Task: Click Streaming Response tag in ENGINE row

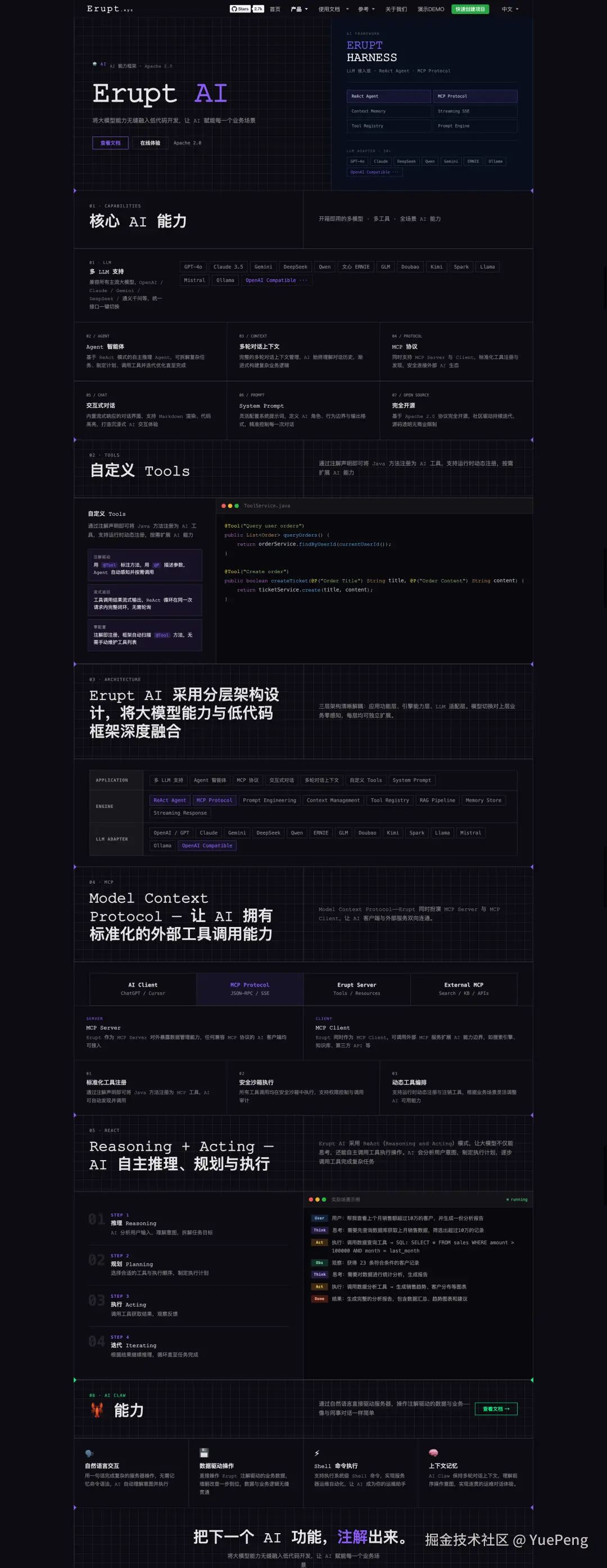Action: [180, 813]
